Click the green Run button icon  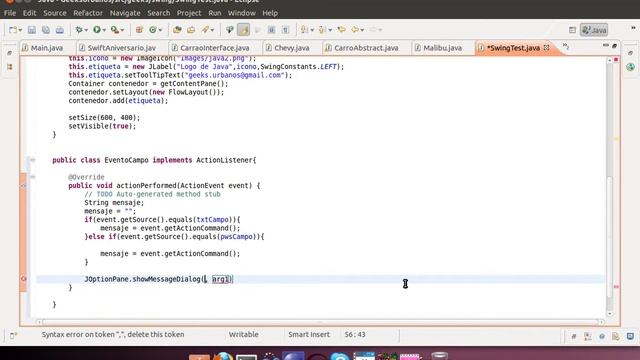point(97,30)
